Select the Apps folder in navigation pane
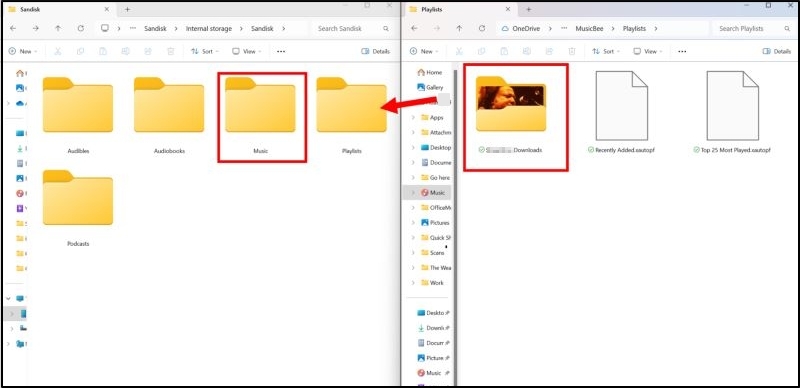800x388 pixels. [432, 117]
